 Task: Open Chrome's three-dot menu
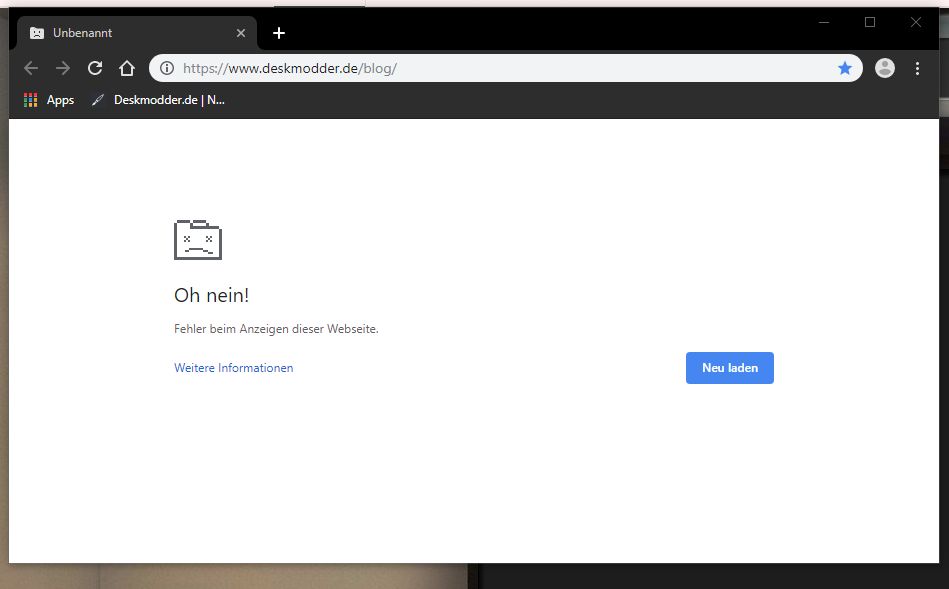(918, 68)
